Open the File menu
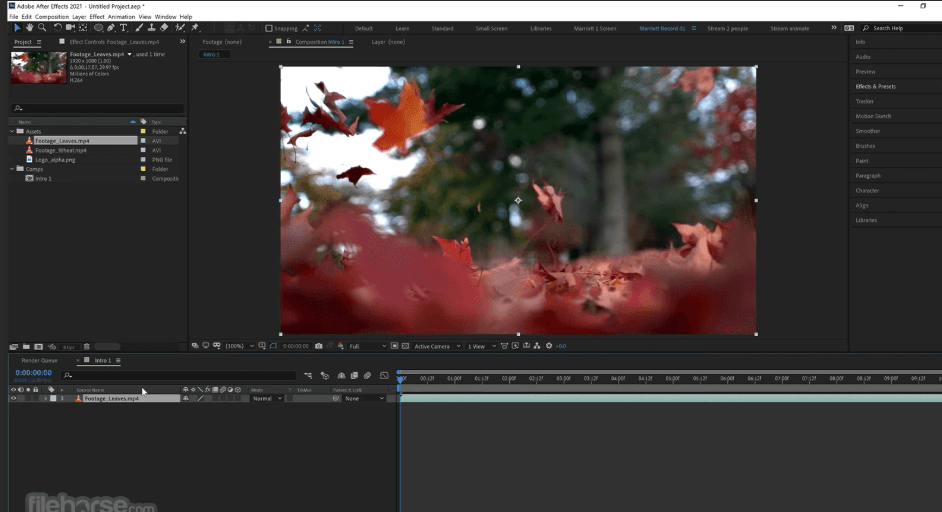 pos(13,17)
